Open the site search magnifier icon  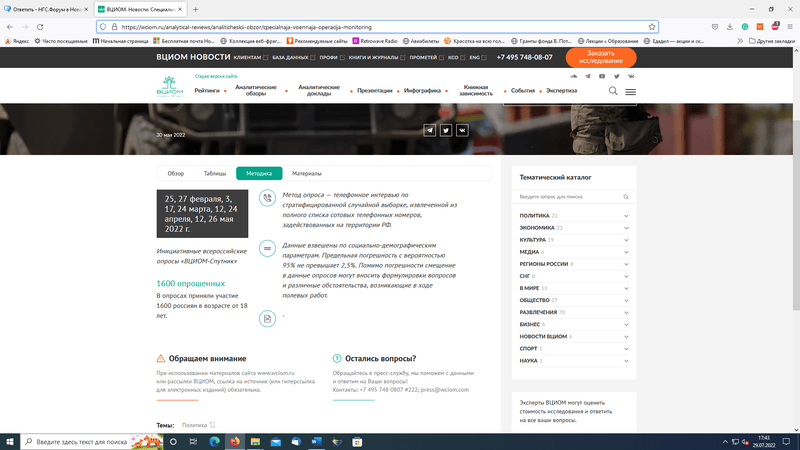[x=613, y=91]
